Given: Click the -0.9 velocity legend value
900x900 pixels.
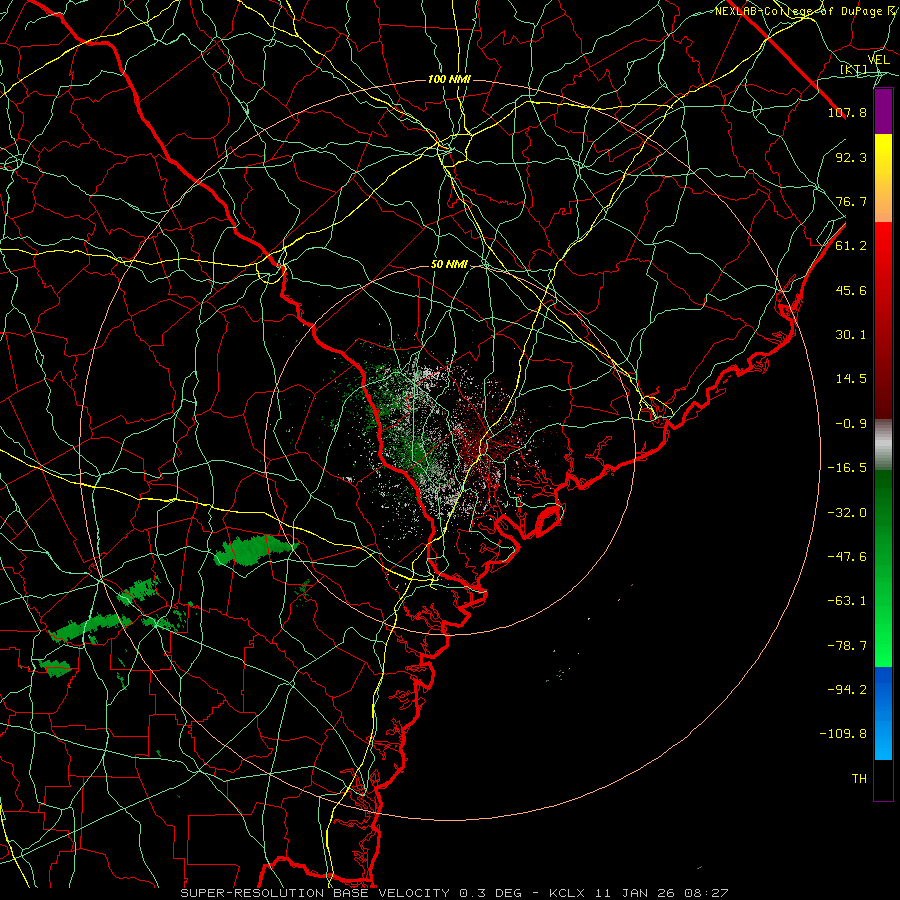Looking at the screenshot, I should click(851, 424).
